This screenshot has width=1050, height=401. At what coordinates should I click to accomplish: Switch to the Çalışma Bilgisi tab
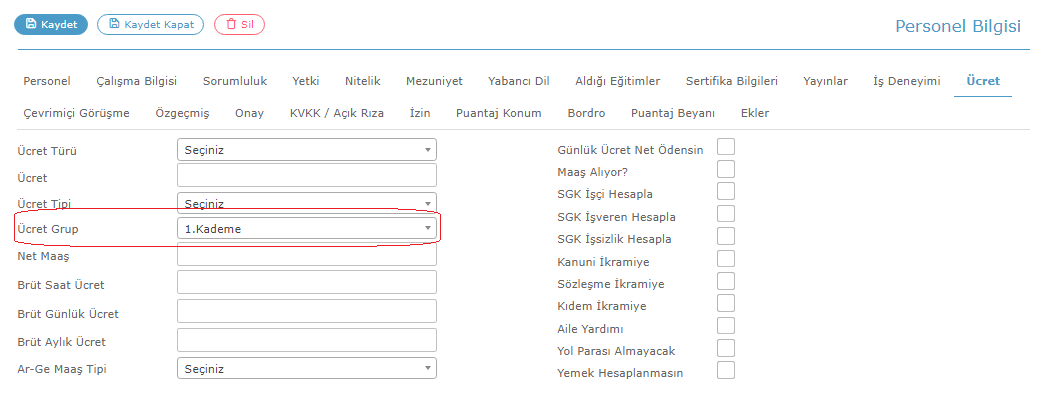coord(137,81)
